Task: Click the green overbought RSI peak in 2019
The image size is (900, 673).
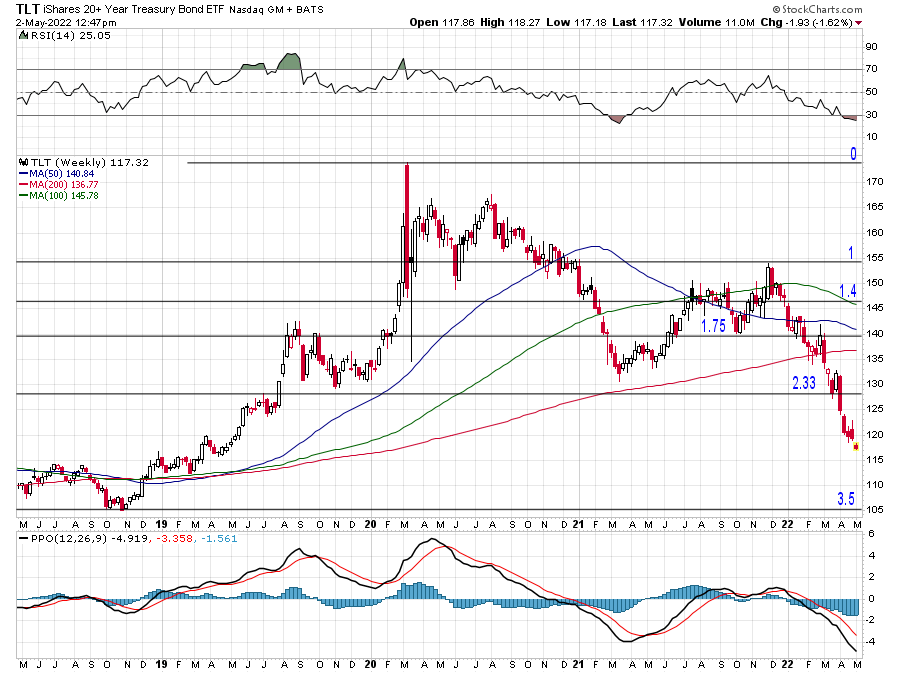Action: point(289,61)
